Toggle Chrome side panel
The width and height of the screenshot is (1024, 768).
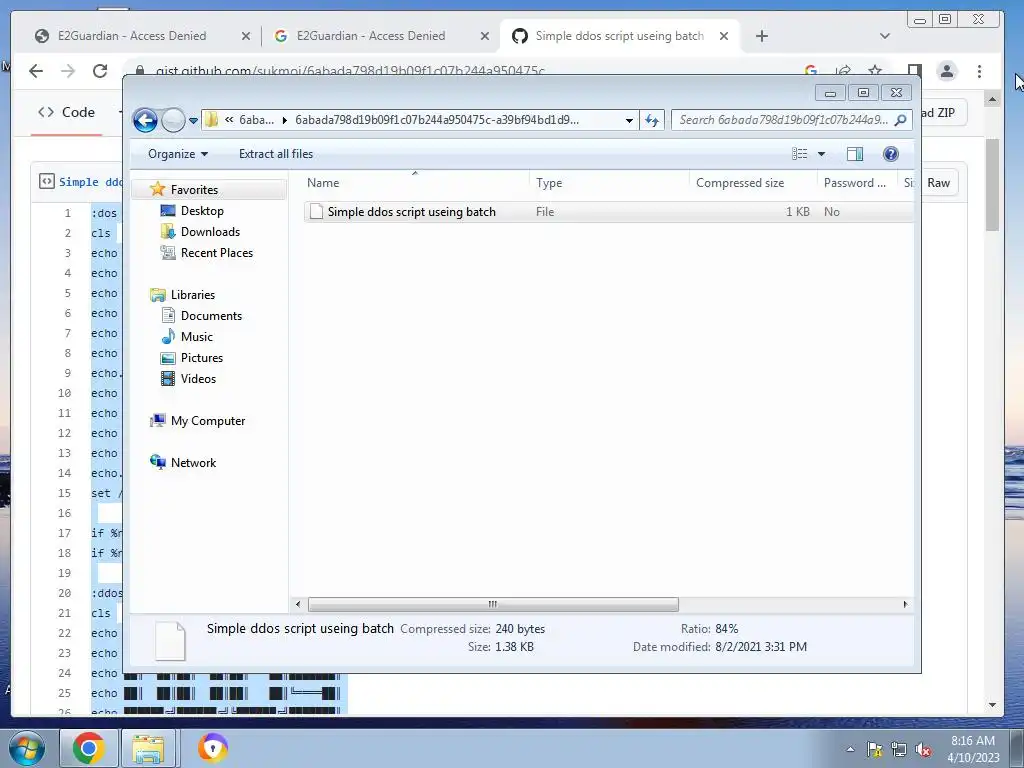915,71
